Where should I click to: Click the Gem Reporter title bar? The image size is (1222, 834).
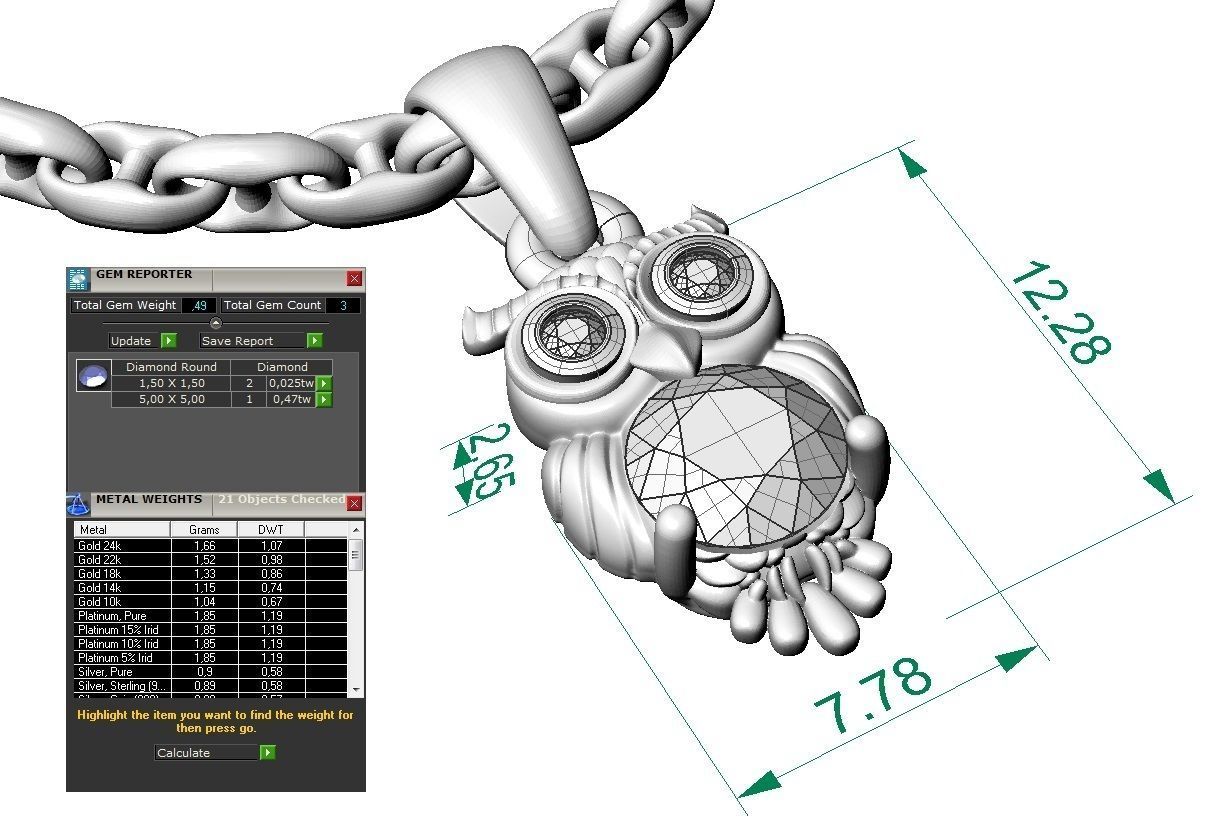pos(217,279)
